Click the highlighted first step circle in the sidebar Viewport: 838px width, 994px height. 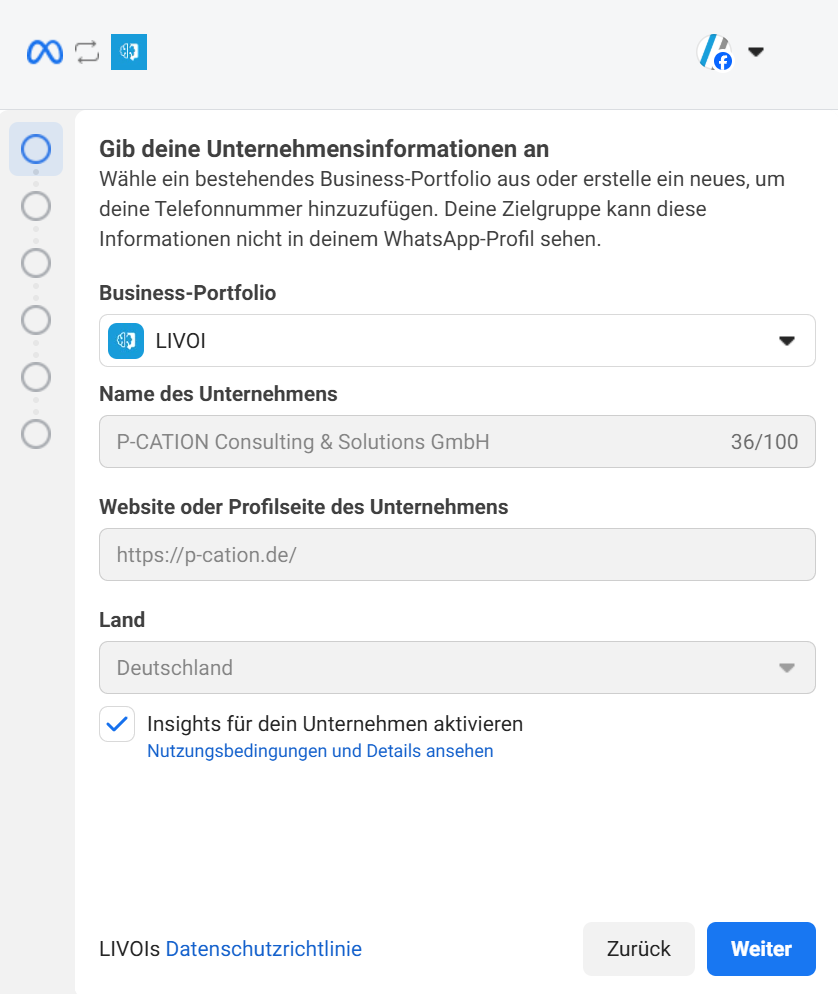pos(35,149)
